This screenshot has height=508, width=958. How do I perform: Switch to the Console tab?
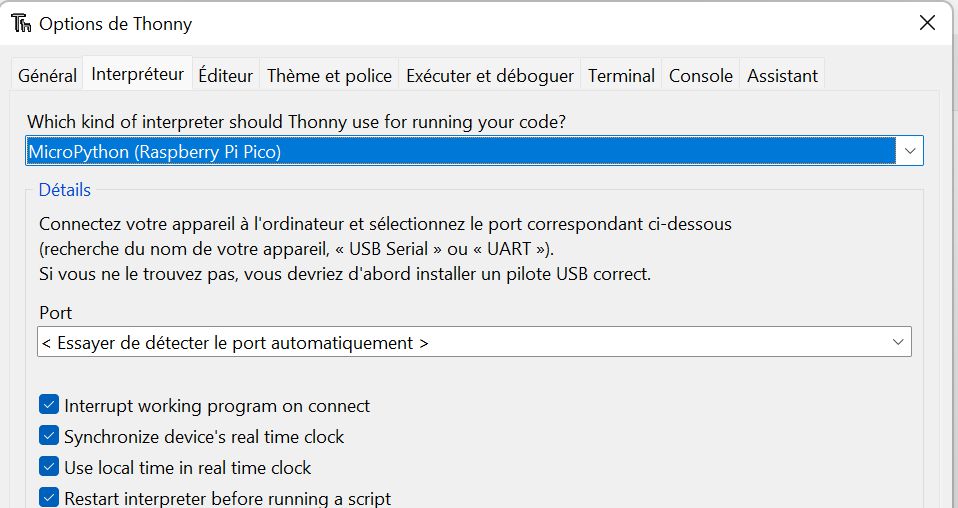701,76
